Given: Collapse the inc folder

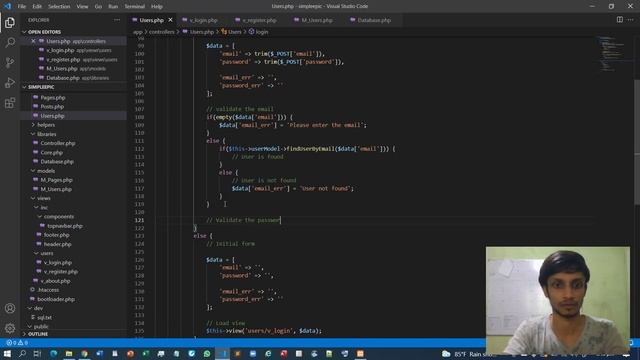Looking at the screenshot, I should tap(44, 207).
